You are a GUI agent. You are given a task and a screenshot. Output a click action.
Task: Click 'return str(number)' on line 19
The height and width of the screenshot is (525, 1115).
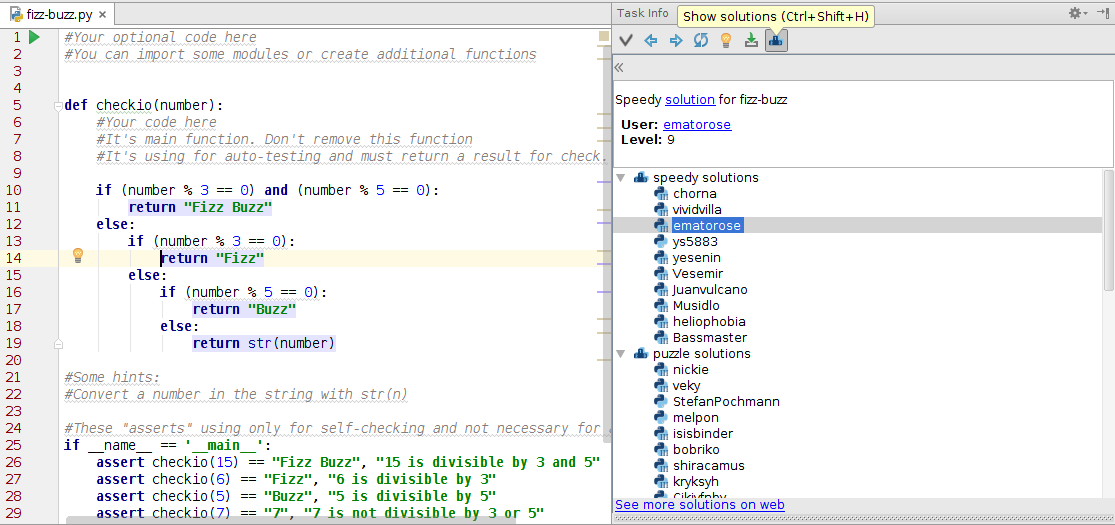click(263, 344)
